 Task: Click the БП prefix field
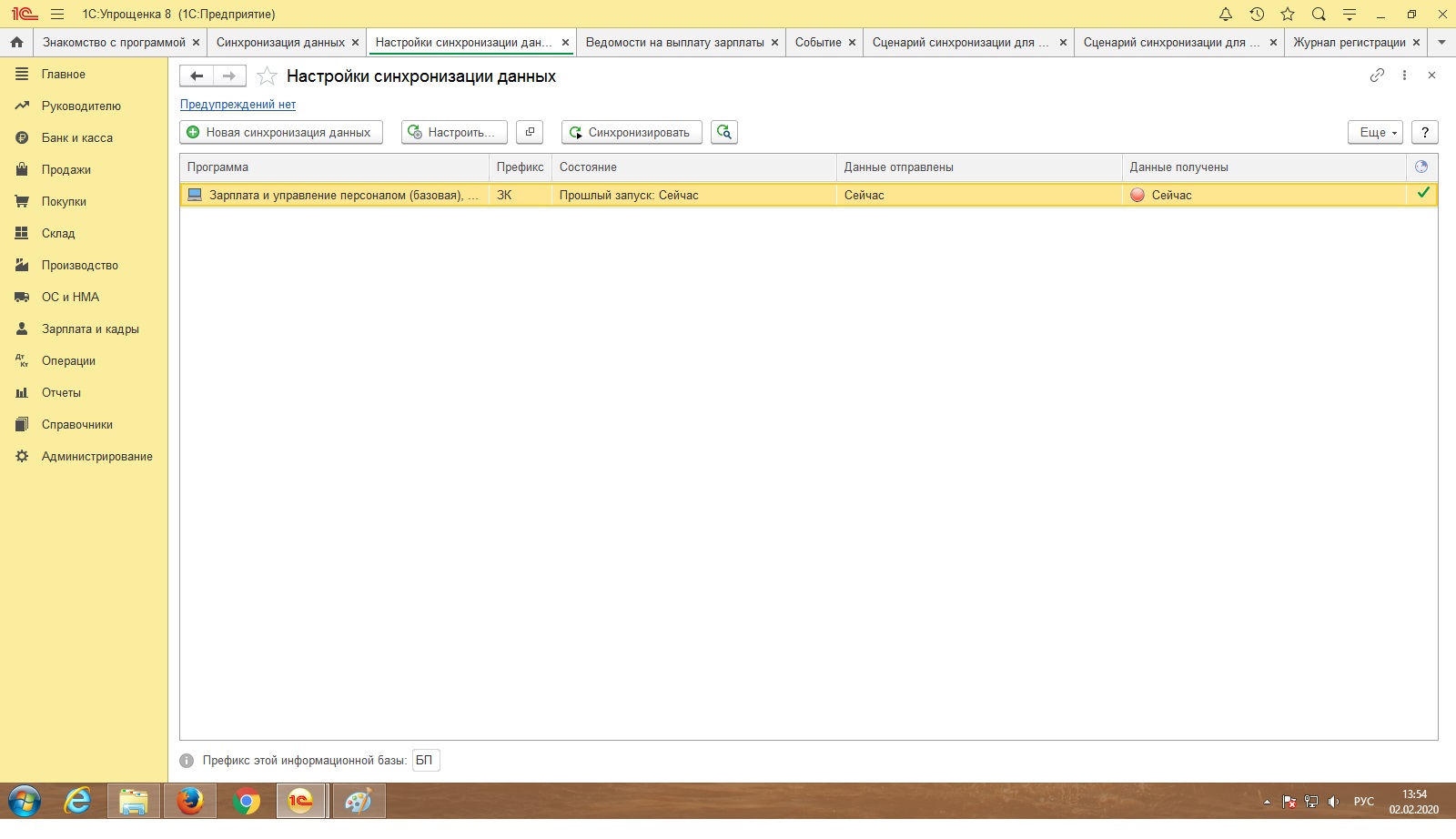[x=426, y=760]
